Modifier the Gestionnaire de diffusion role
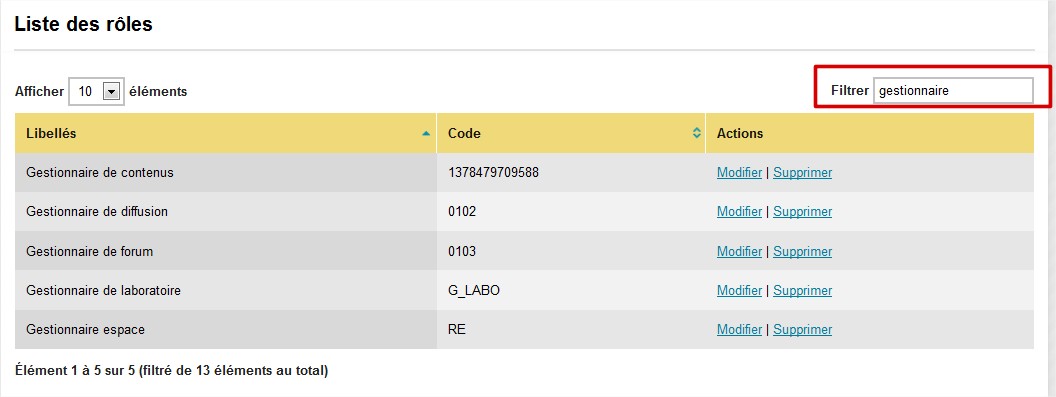 tap(739, 212)
